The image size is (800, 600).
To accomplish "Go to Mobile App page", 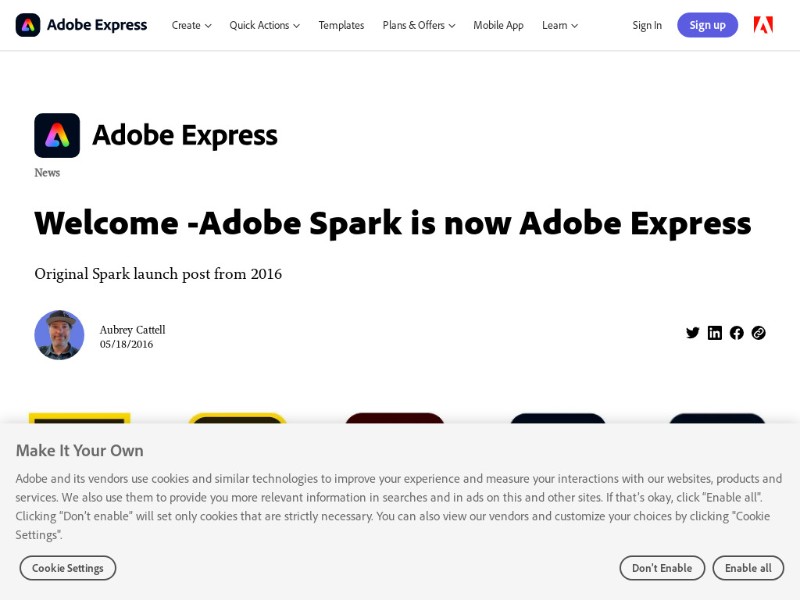I will click(498, 25).
